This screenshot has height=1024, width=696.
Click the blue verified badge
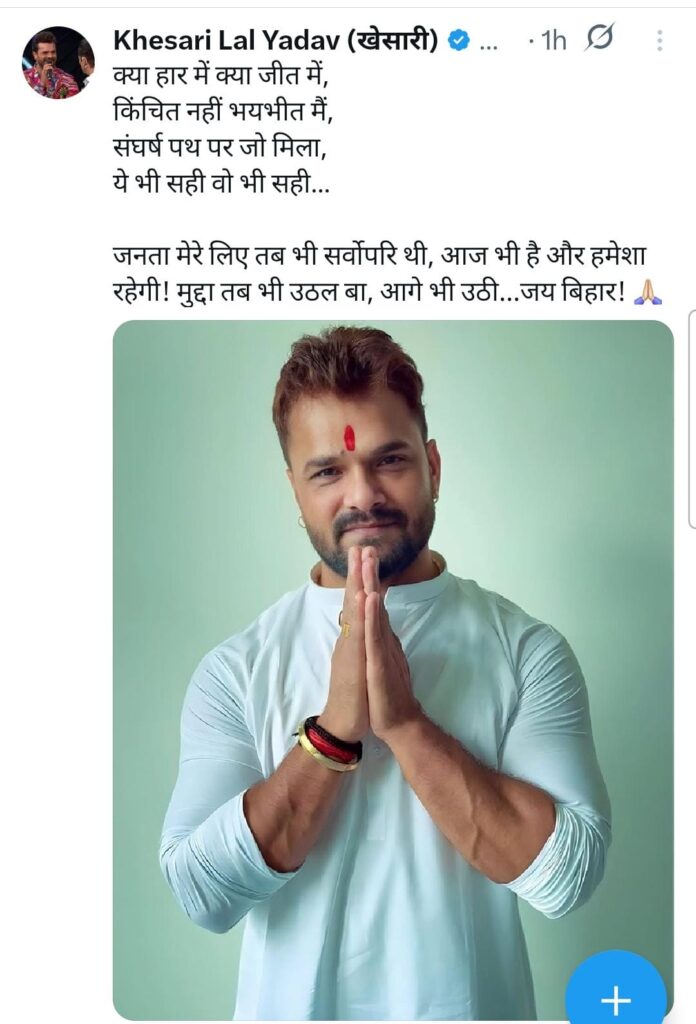click(x=458, y=41)
